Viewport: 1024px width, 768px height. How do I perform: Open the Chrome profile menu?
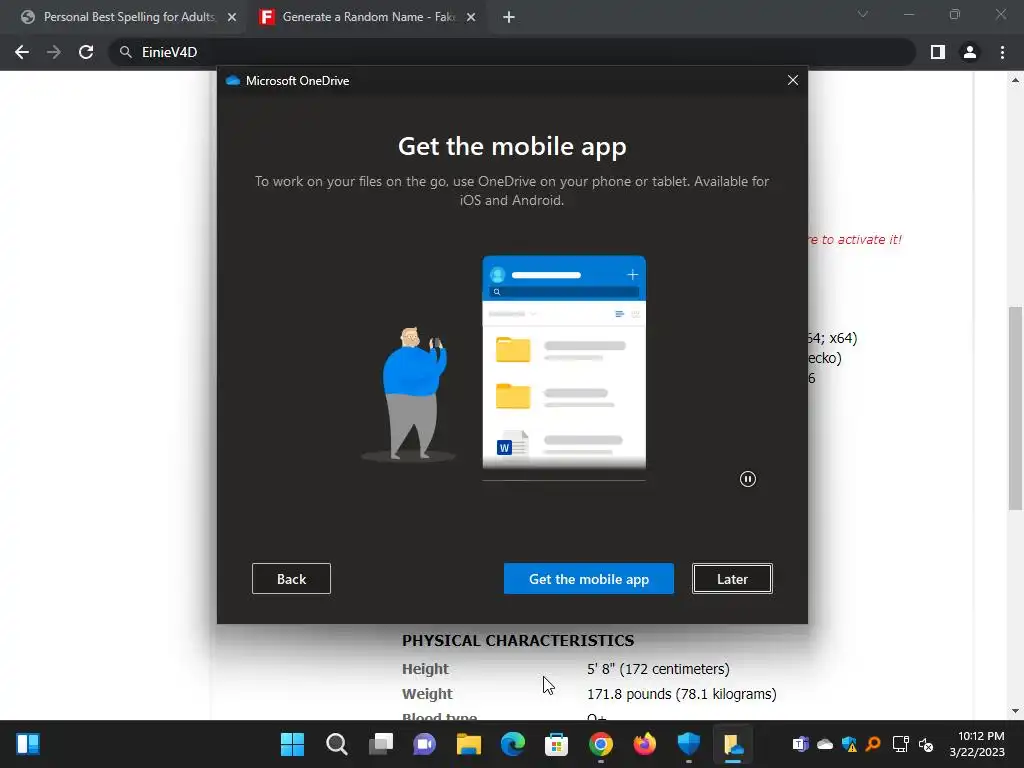pos(970,52)
